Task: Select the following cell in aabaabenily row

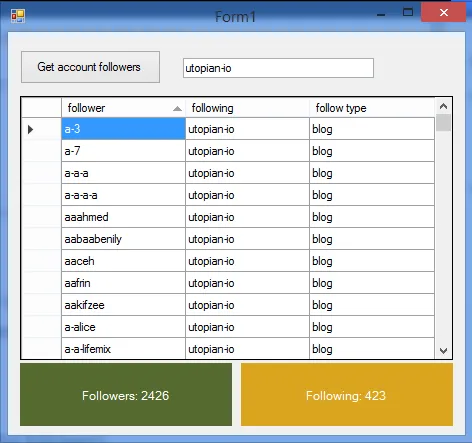Action: point(247,239)
